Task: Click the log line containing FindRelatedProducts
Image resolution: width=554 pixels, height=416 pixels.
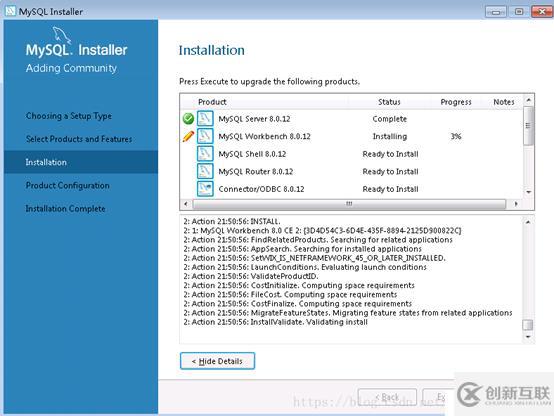Action: pos(318,240)
